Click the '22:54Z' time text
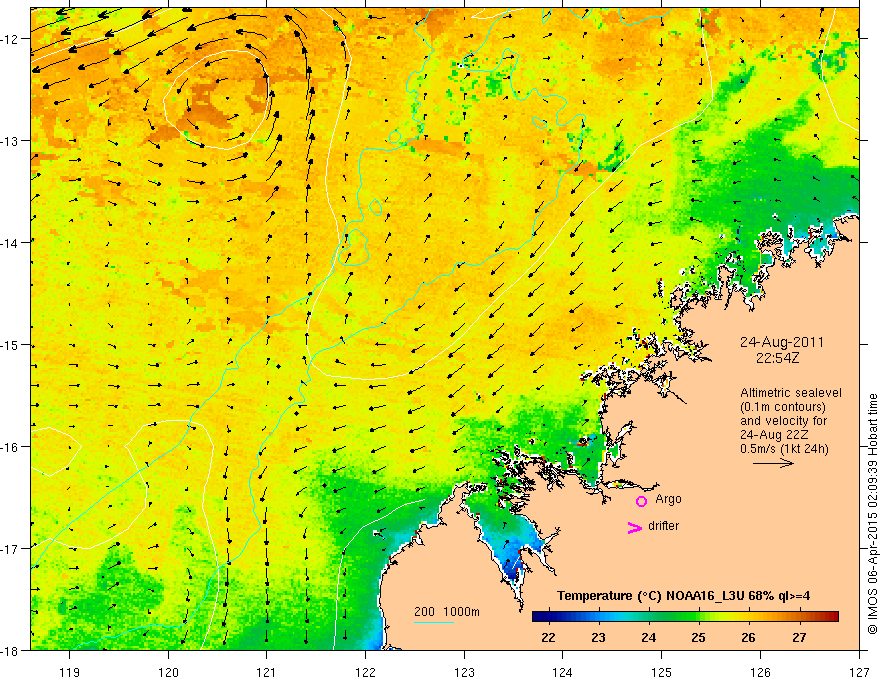This screenshot has width=880, height=680. point(777,357)
